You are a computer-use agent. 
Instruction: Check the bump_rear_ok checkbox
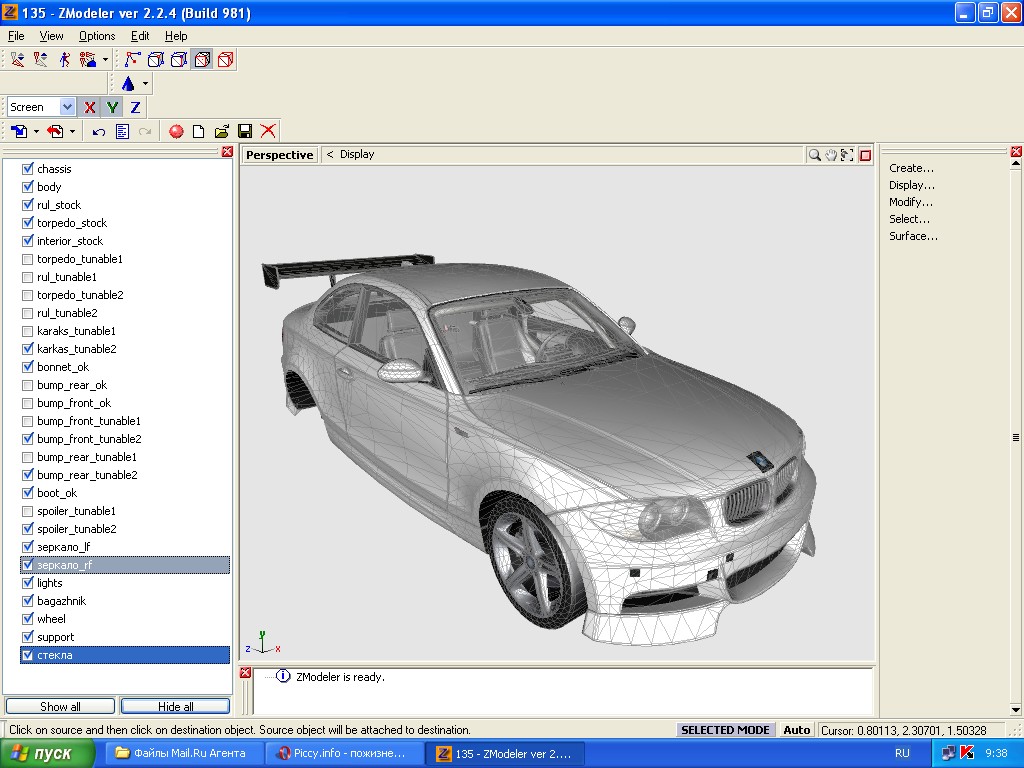(28, 385)
